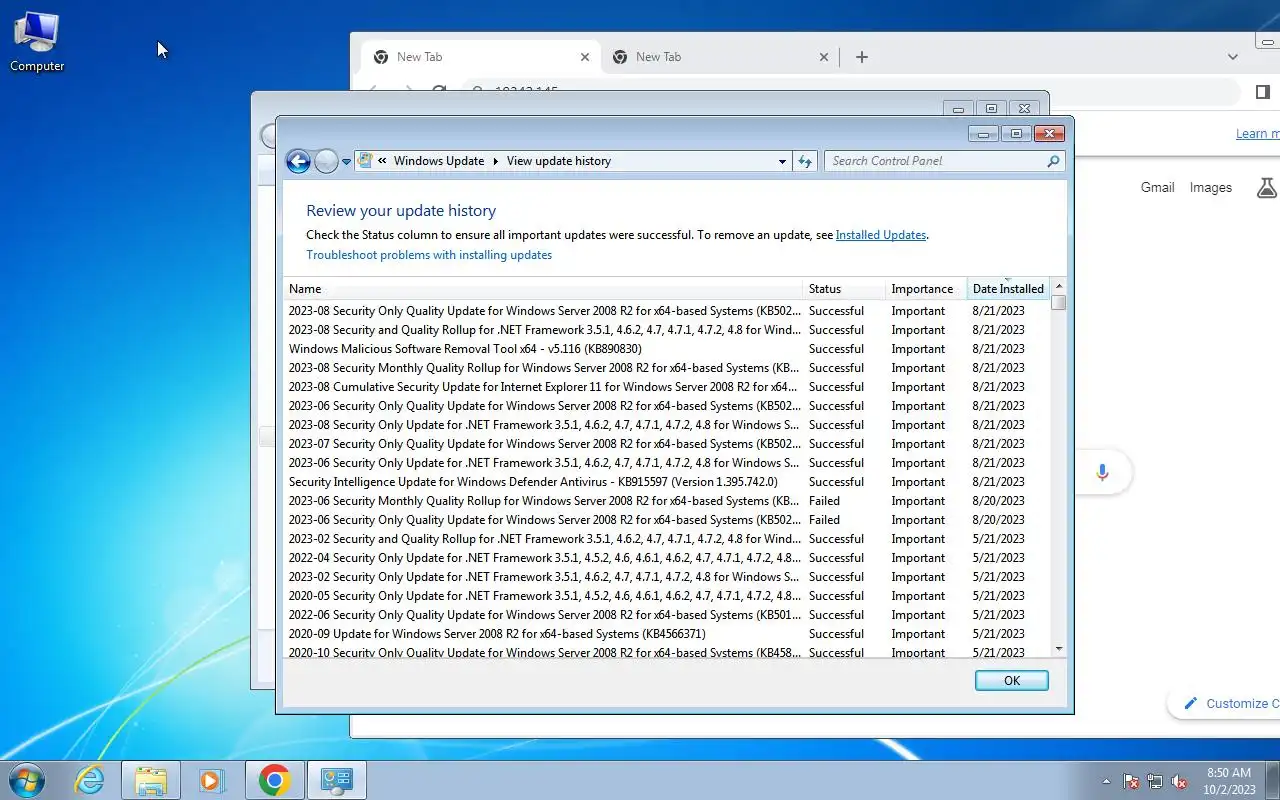Select the 2022-04 Security Only Update for .NET
Viewport: 1280px width, 800px height.
pos(667,558)
